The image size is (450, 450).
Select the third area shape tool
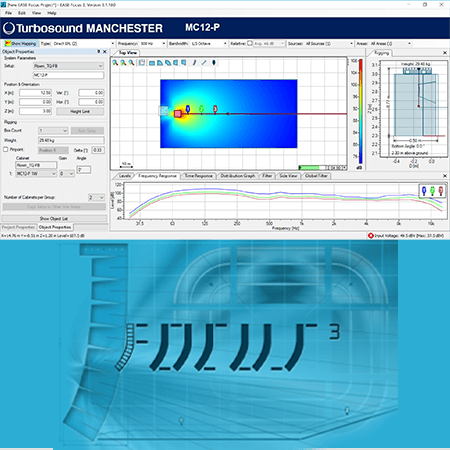(168, 63)
